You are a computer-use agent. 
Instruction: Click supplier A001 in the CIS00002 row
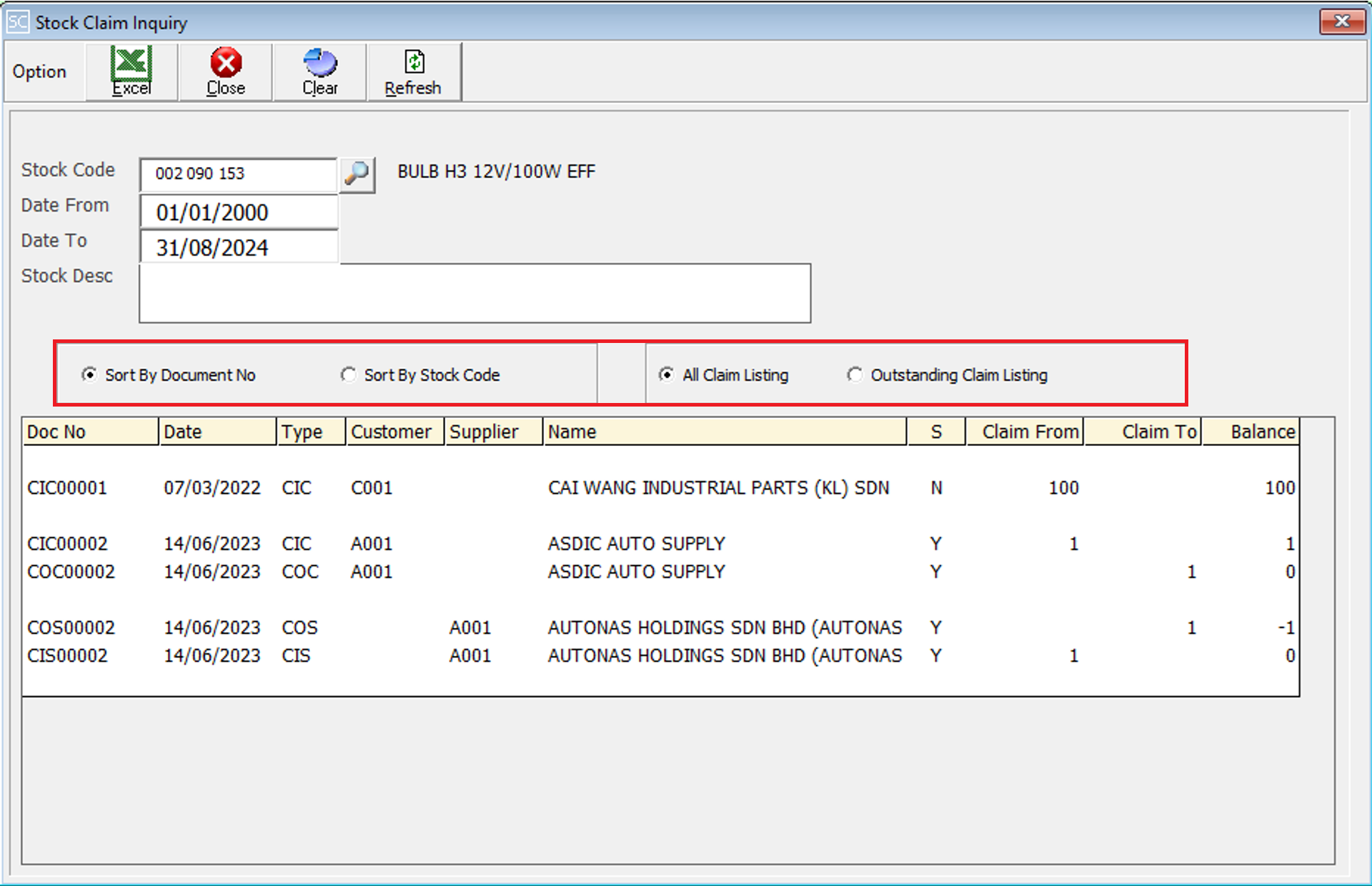coord(470,655)
